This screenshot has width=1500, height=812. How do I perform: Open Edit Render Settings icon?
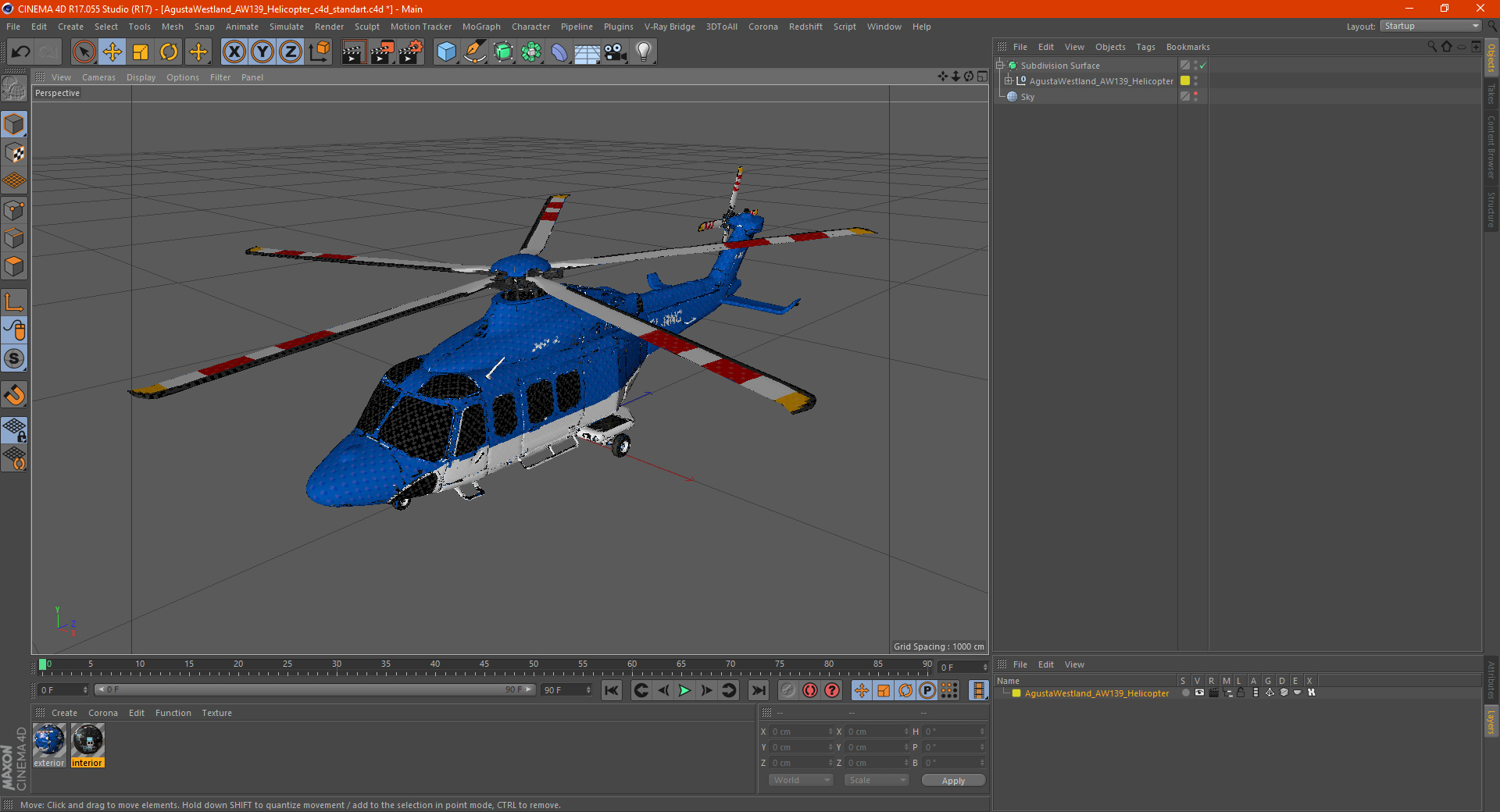click(411, 52)
